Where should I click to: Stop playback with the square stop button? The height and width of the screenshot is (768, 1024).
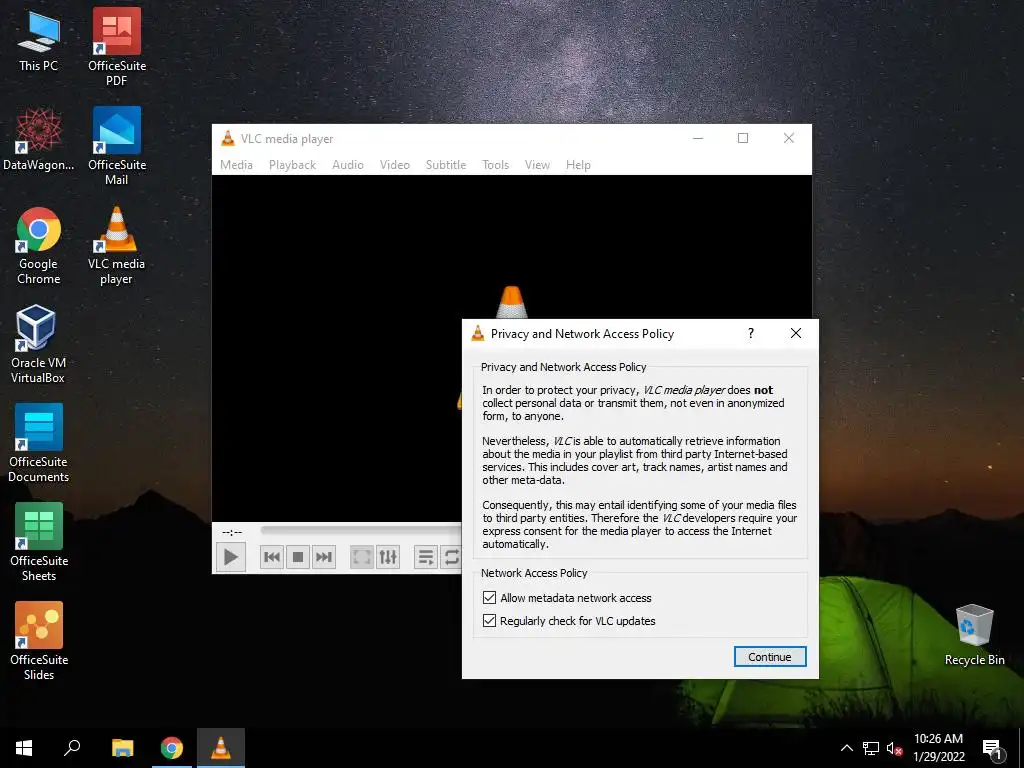point(298,557)
